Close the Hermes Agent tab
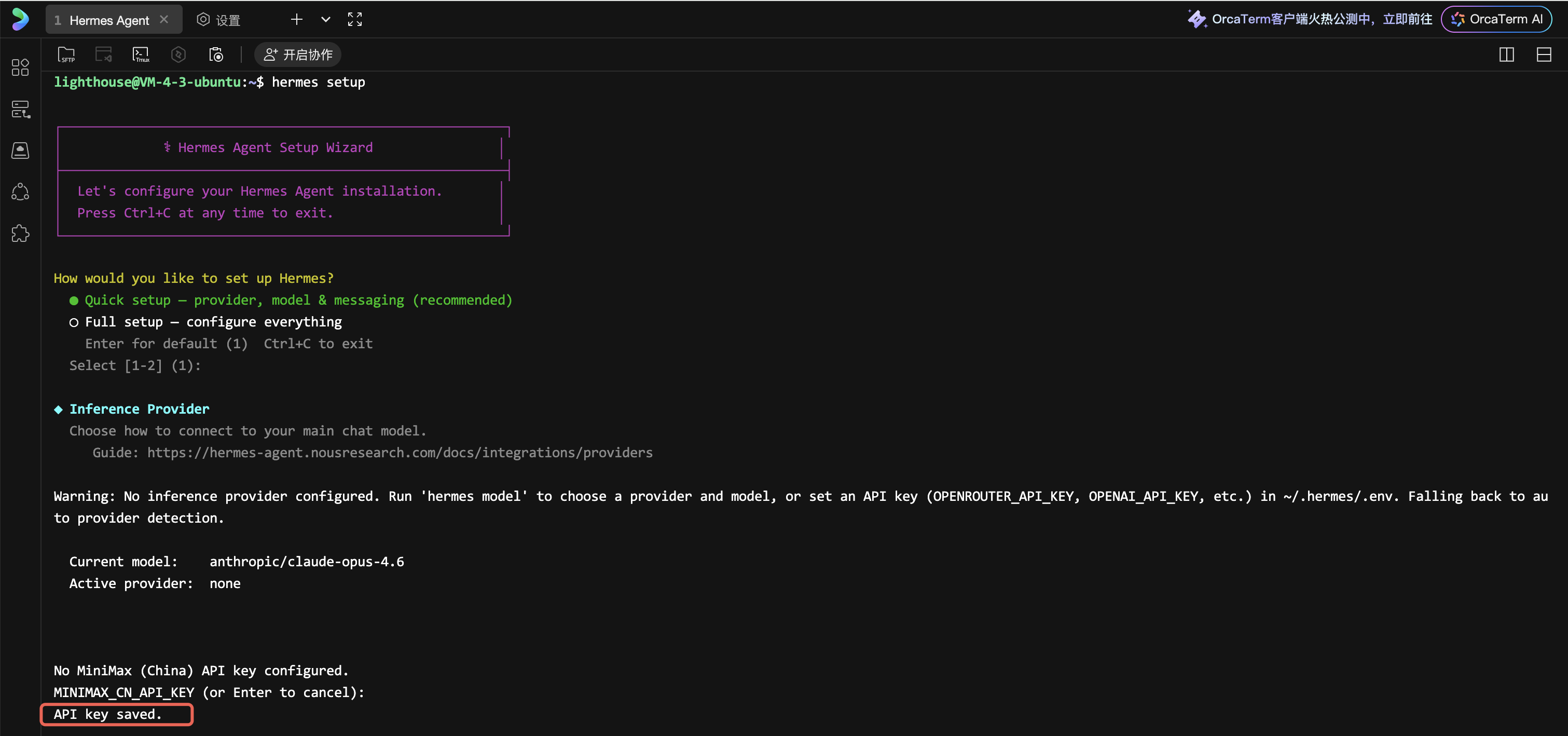Screen dimensions: 1568x736 pyautogui.click(x=163, y=19)
